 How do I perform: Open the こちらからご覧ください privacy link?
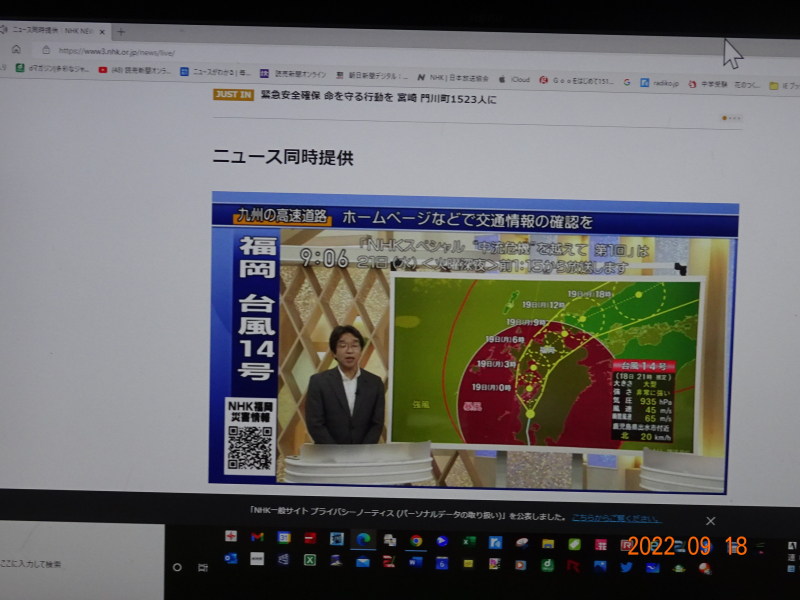616,518
